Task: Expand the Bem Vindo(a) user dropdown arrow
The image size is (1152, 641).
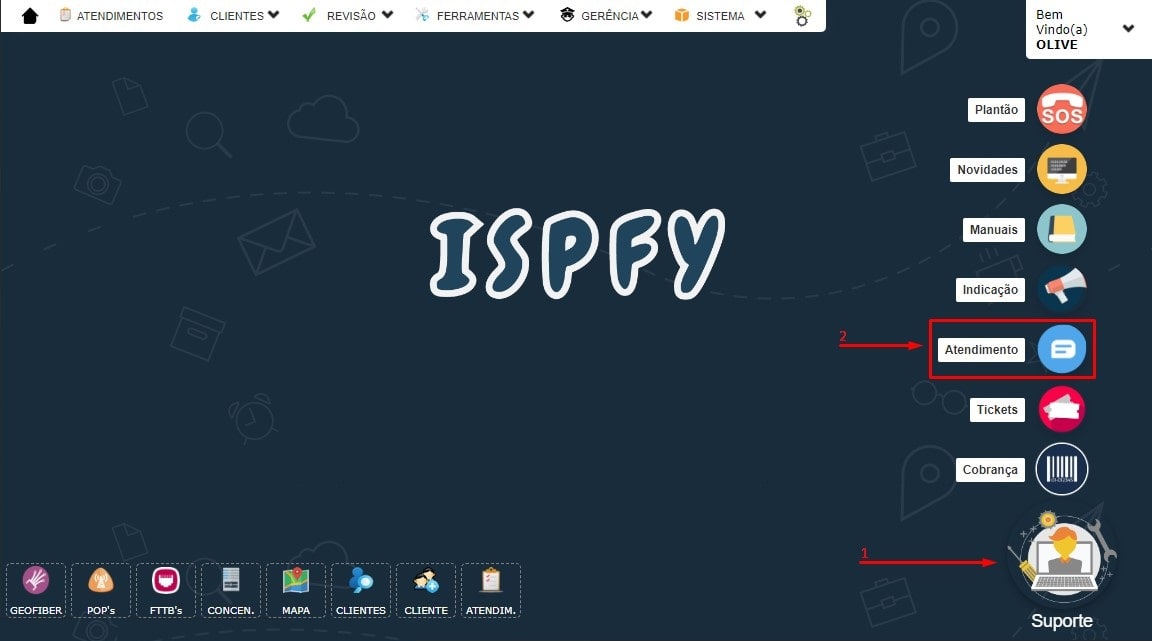Action: (1128, 29)
